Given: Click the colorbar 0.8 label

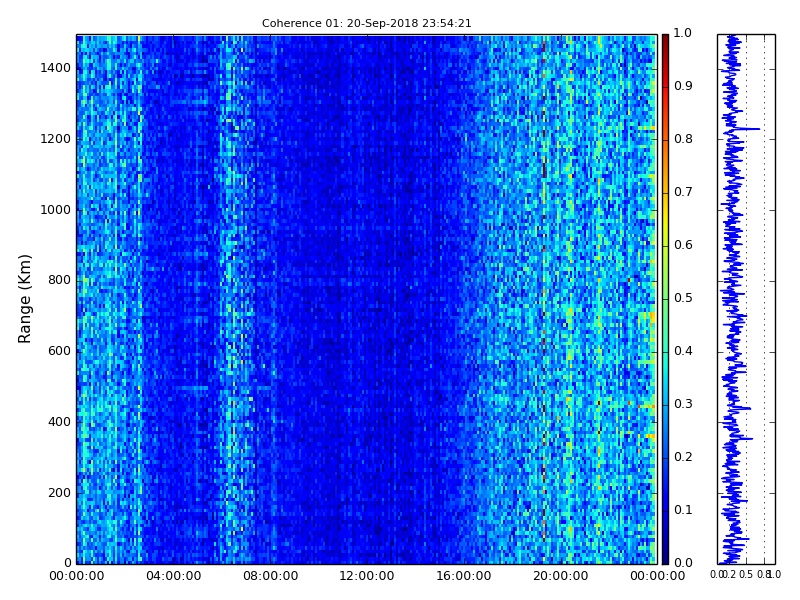Looking at the screenshot, I should (683, 139).
